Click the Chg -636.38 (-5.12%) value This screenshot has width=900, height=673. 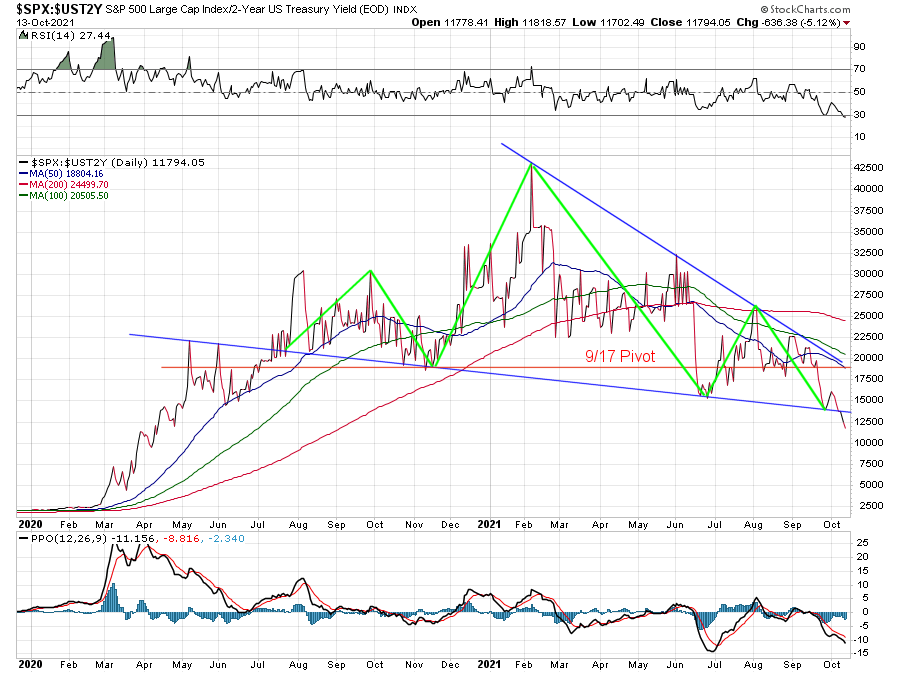[789, 22]
